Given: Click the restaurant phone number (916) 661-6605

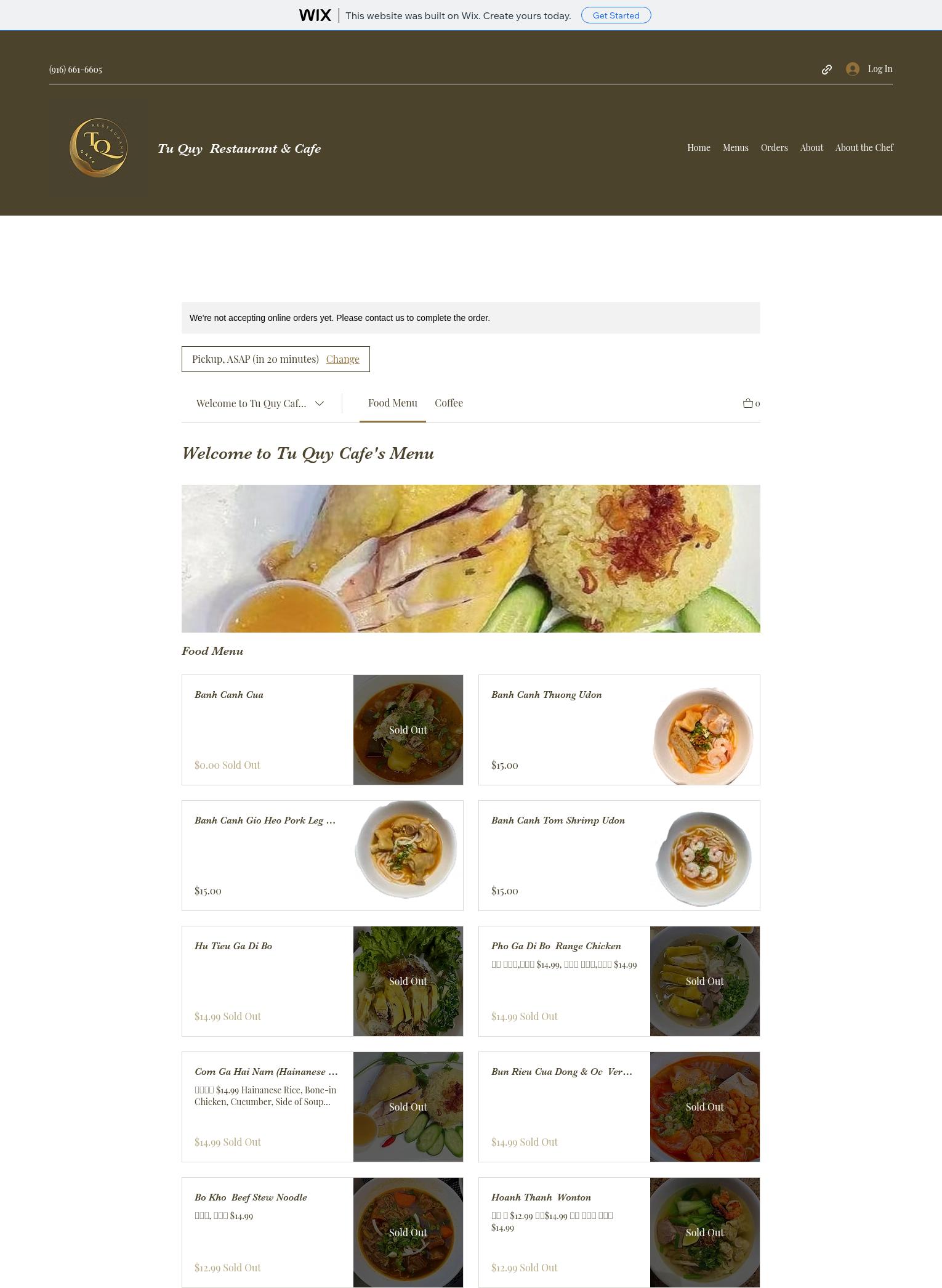Looking at the screenshot, I should tap(76, 70).
